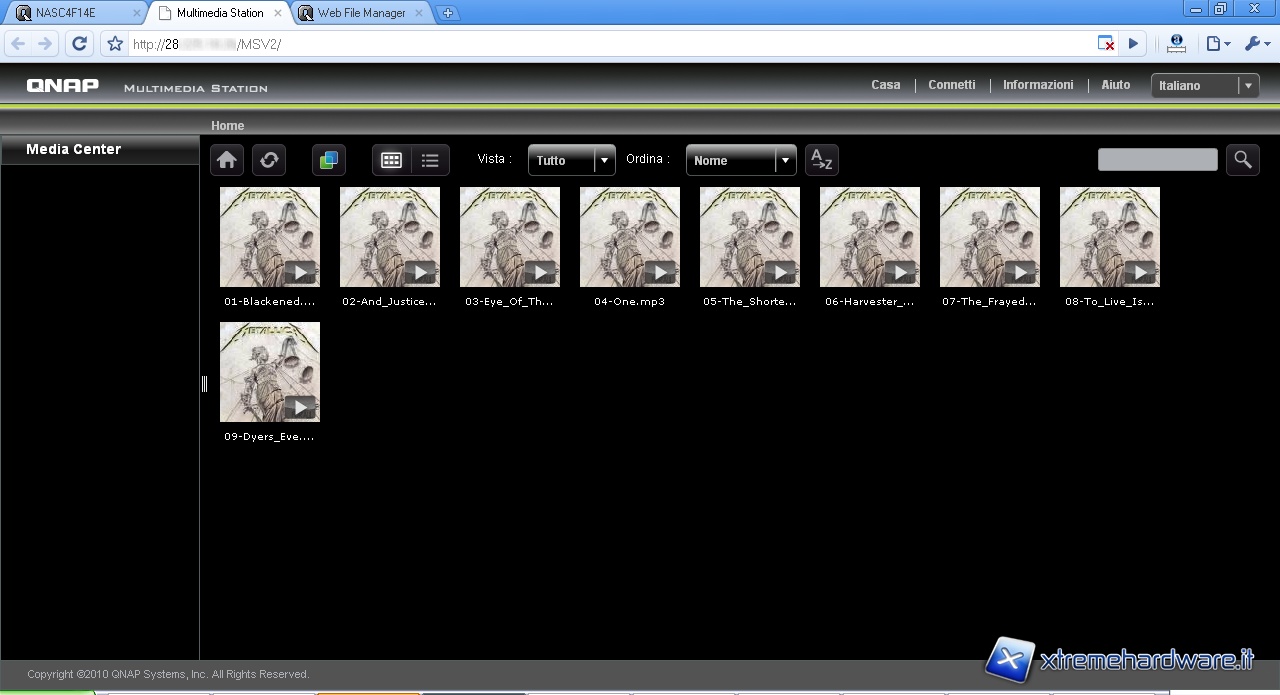Image resolution: width=1280 pixels, height=695 pixels.
Task: Open the Informazioni link
Action: [1038, 85]
